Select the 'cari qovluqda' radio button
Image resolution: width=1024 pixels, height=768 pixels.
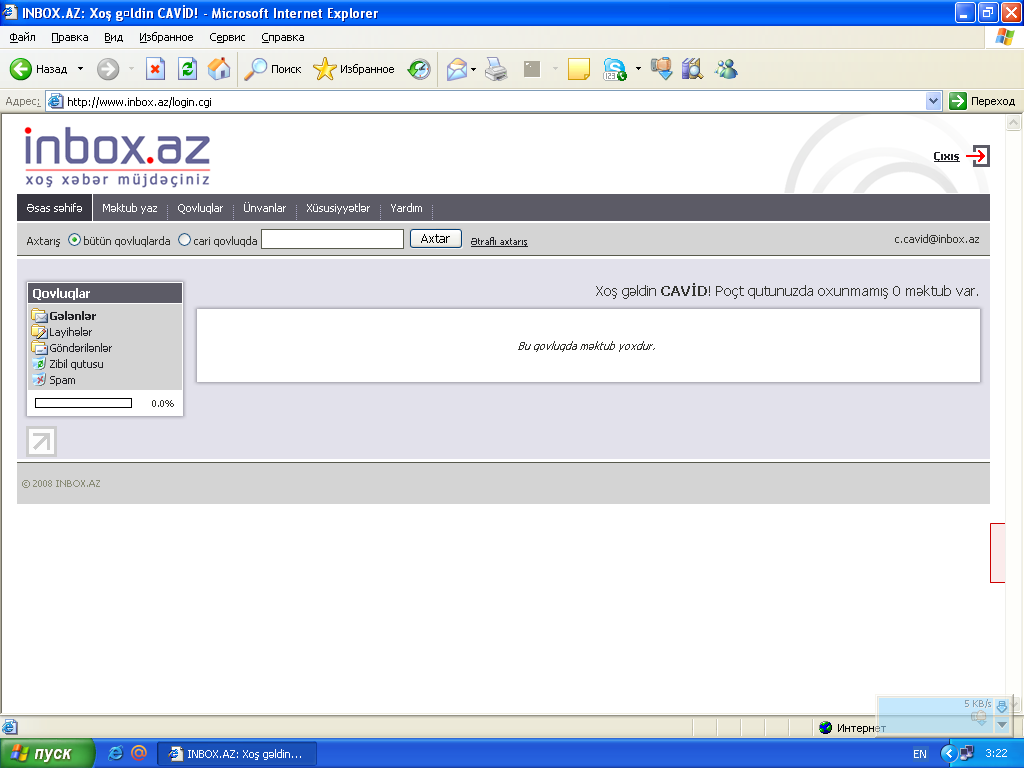[x=184, y=240]
